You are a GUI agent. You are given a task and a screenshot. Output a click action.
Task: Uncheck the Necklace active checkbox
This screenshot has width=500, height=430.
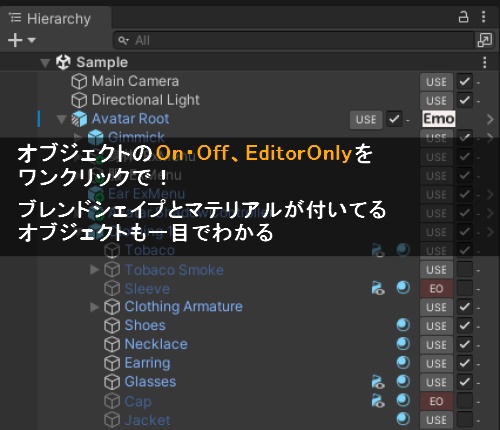tap(465, 344)
